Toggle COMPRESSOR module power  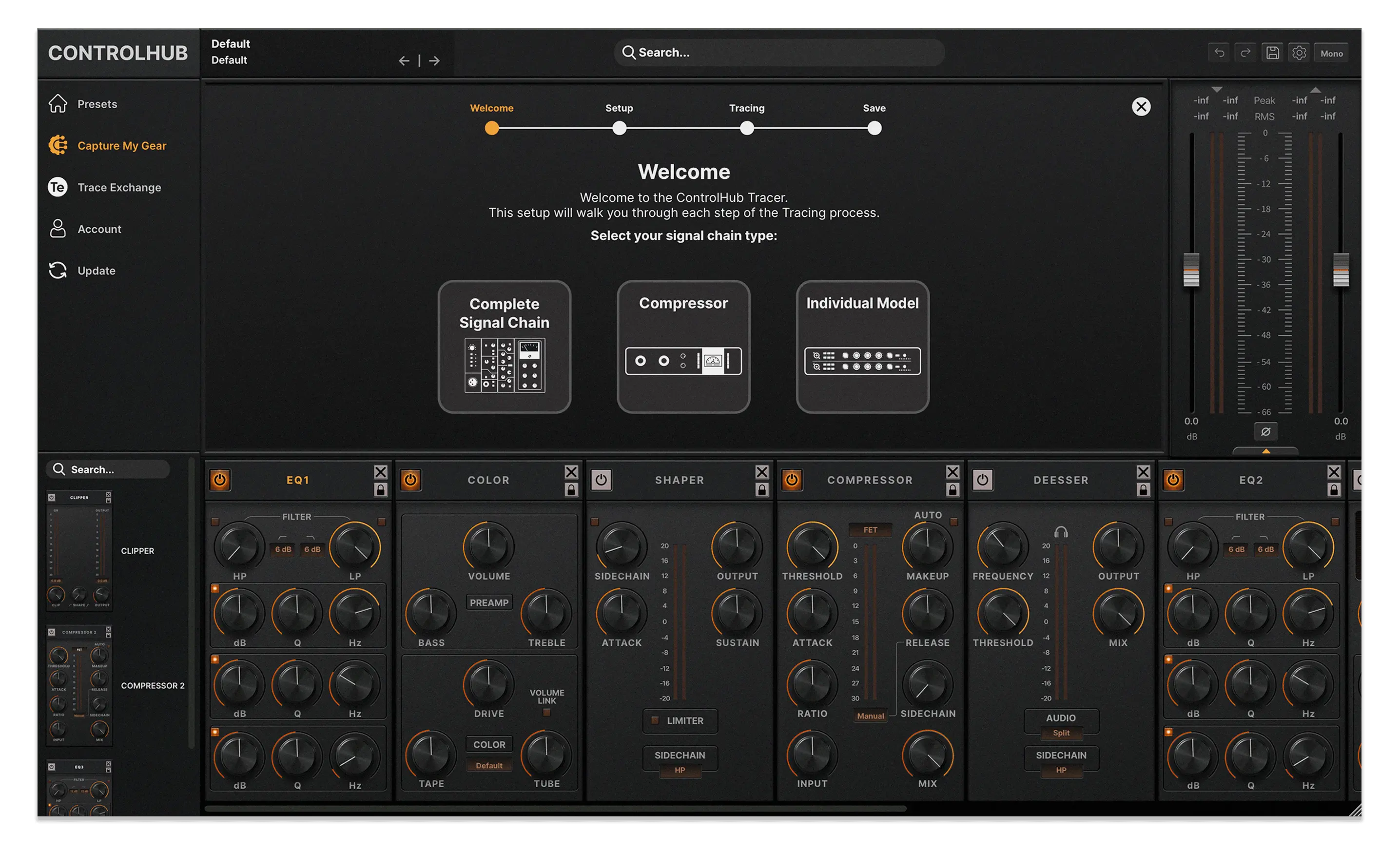tap(792, 480)
